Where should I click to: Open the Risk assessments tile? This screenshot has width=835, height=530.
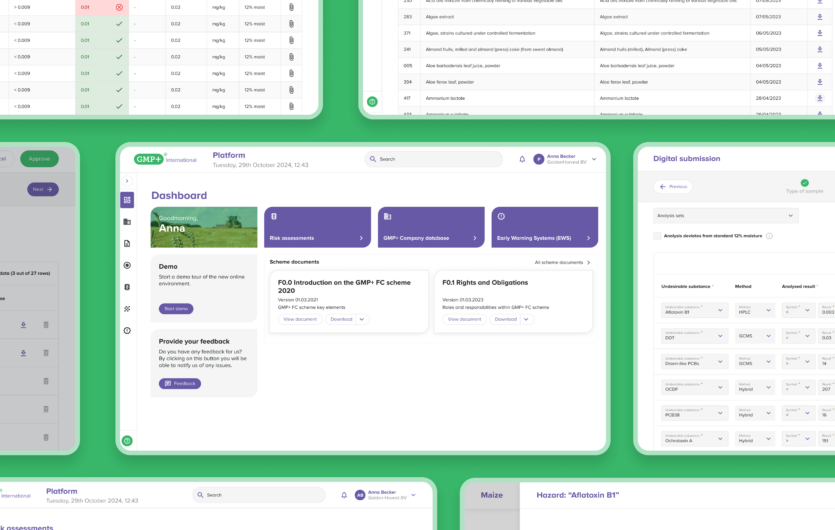(x=319, y=227)
